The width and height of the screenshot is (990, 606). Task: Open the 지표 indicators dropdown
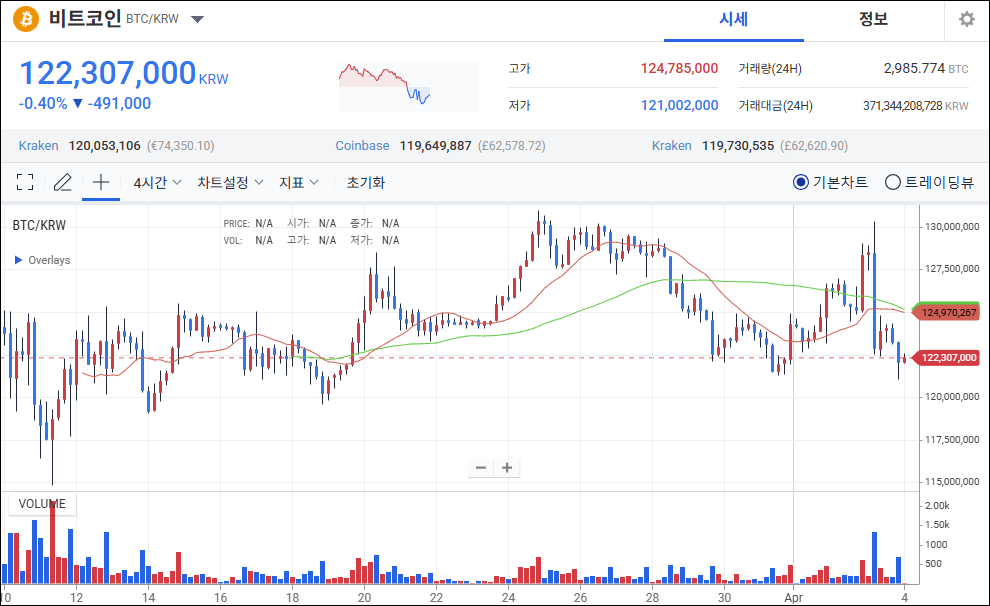point(299,182)
